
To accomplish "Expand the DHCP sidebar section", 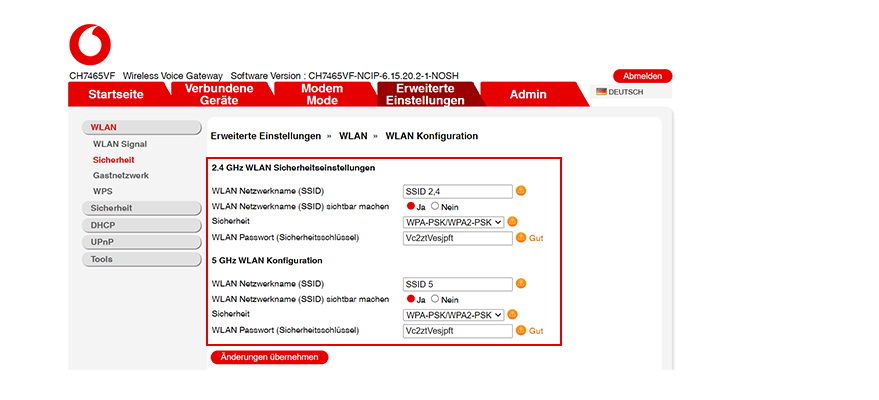I will [142, 225].
